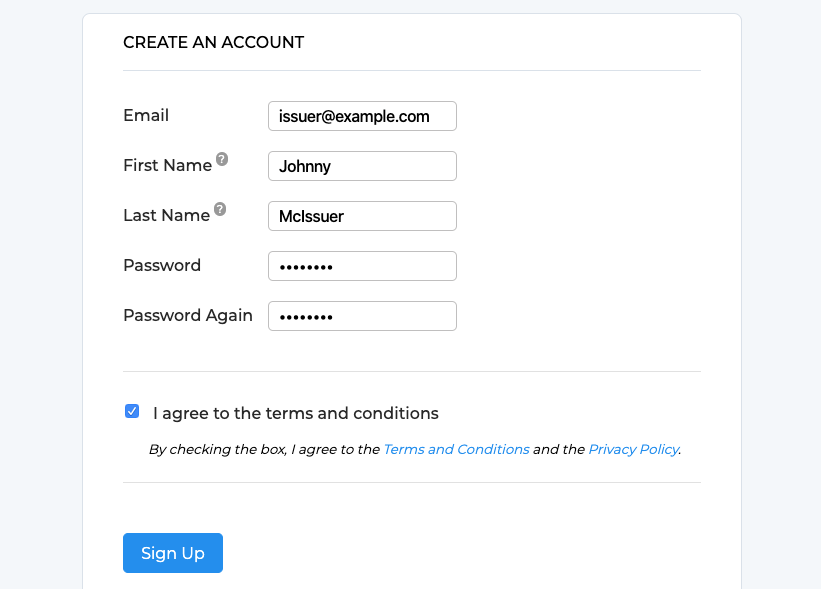Select the Last Name field showing McIssuer

point(362,216)
